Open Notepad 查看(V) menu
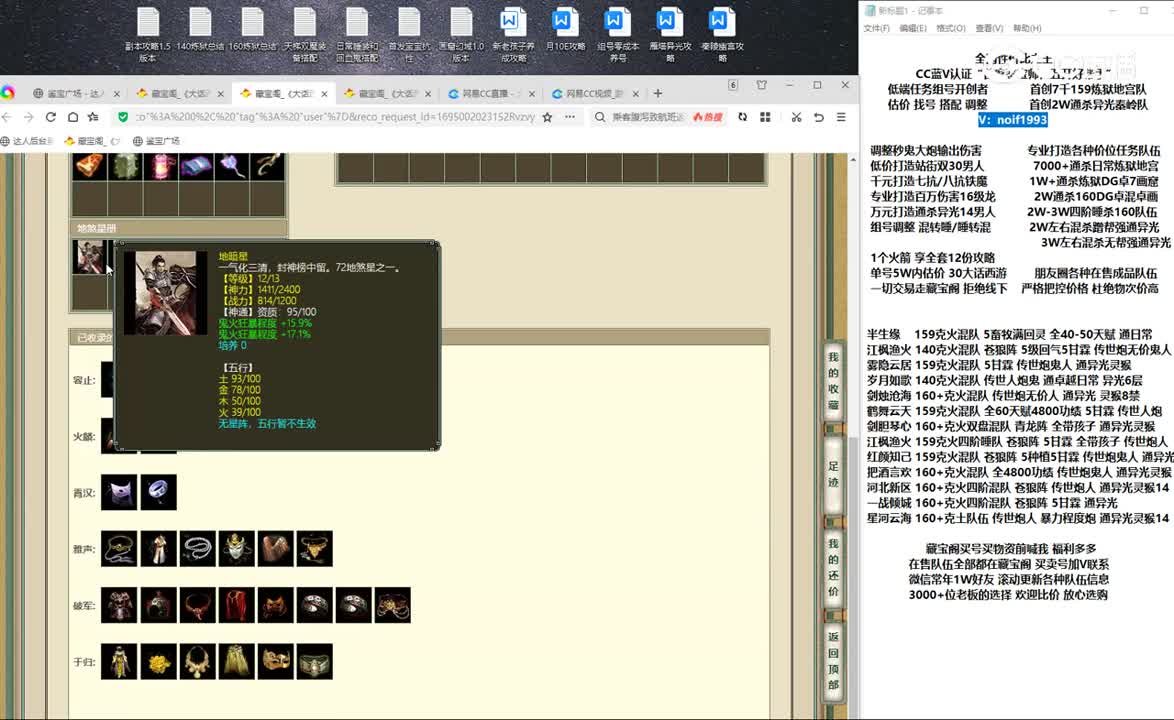1174x720 pixels. (989, 28)
